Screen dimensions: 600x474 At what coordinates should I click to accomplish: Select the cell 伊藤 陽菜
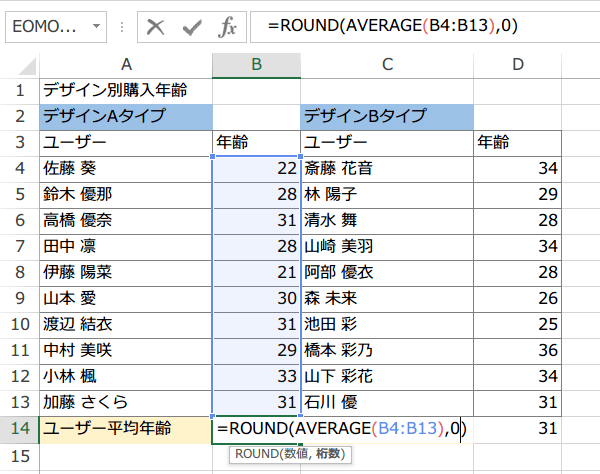pyautogui.click(x=126, y=273)
